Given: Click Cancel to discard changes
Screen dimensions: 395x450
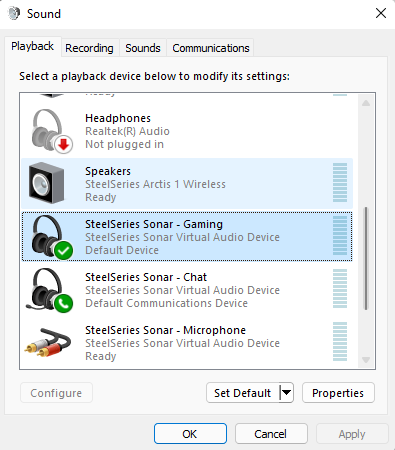Looking at the screenshot, I should click(x=271, y=434).
